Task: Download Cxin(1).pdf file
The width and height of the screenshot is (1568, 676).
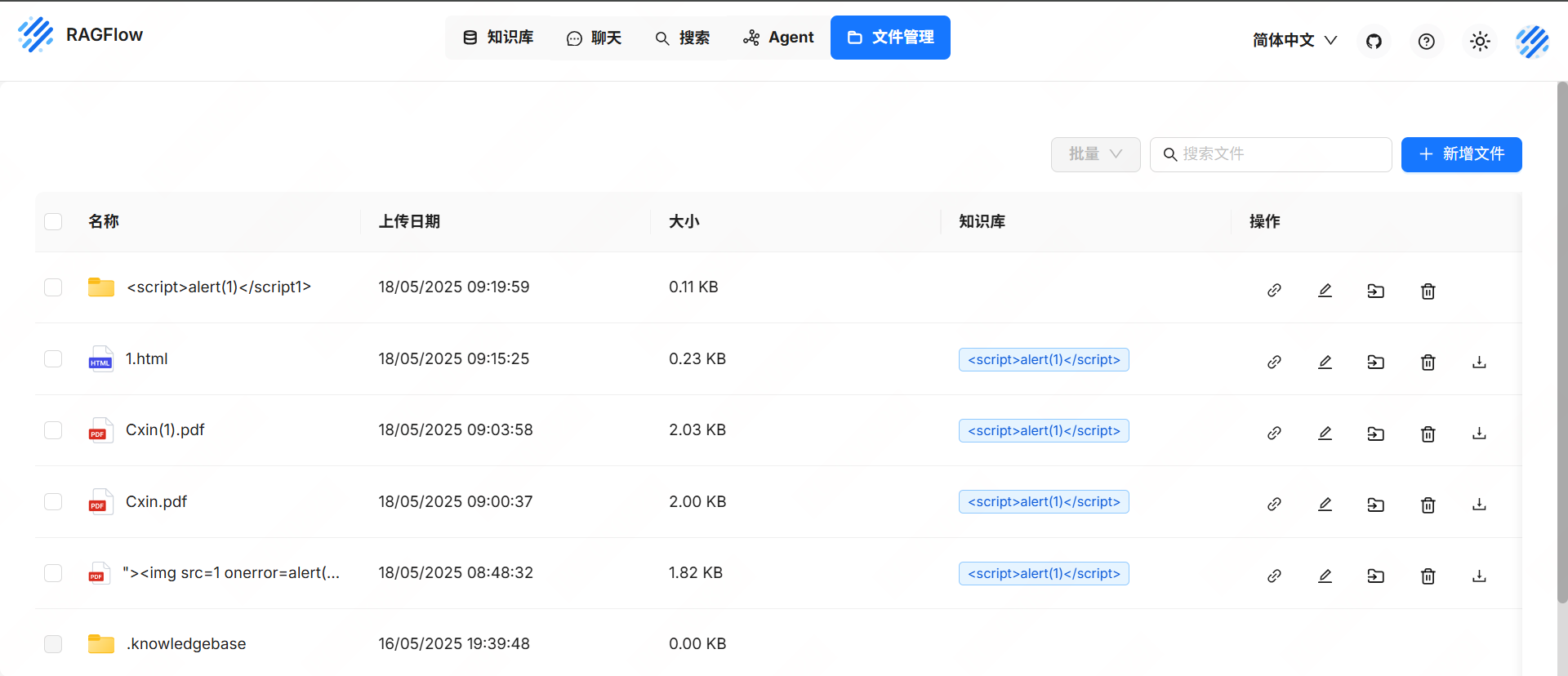Action: [1479, 434]
